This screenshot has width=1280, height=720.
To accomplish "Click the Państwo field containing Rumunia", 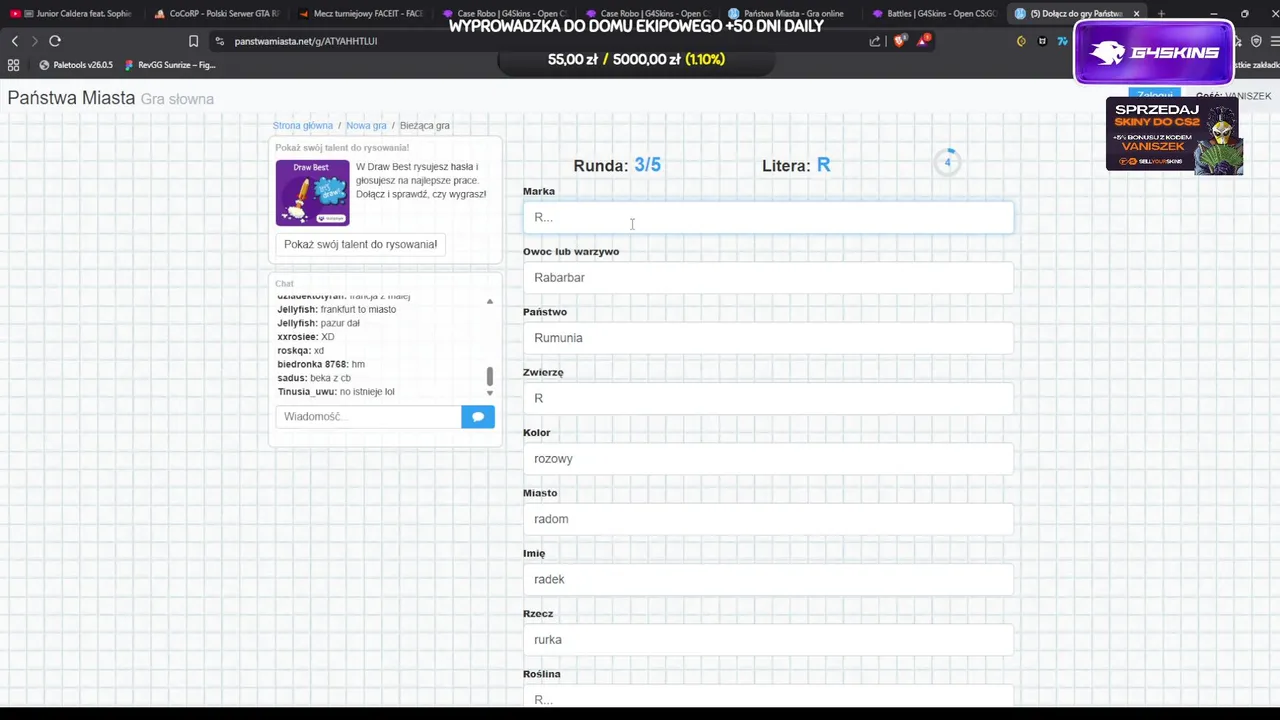I will (768, 338).
